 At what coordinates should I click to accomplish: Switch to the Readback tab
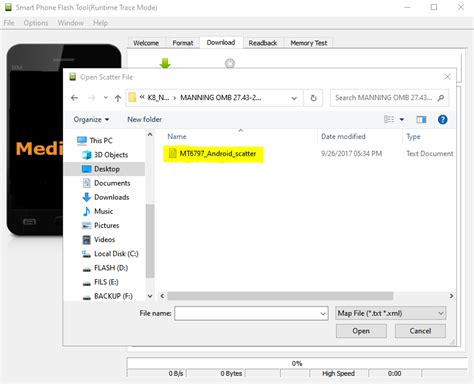pos(263,43)
